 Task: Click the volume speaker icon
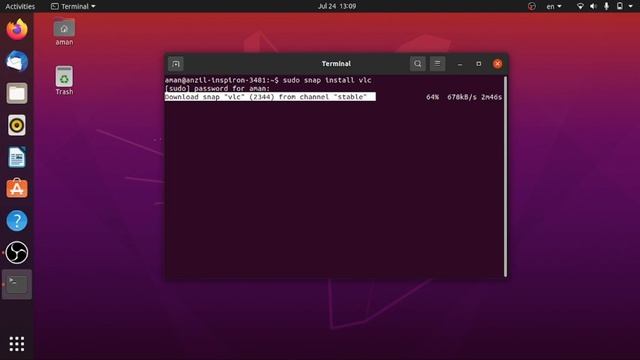[x=593, y=6]
